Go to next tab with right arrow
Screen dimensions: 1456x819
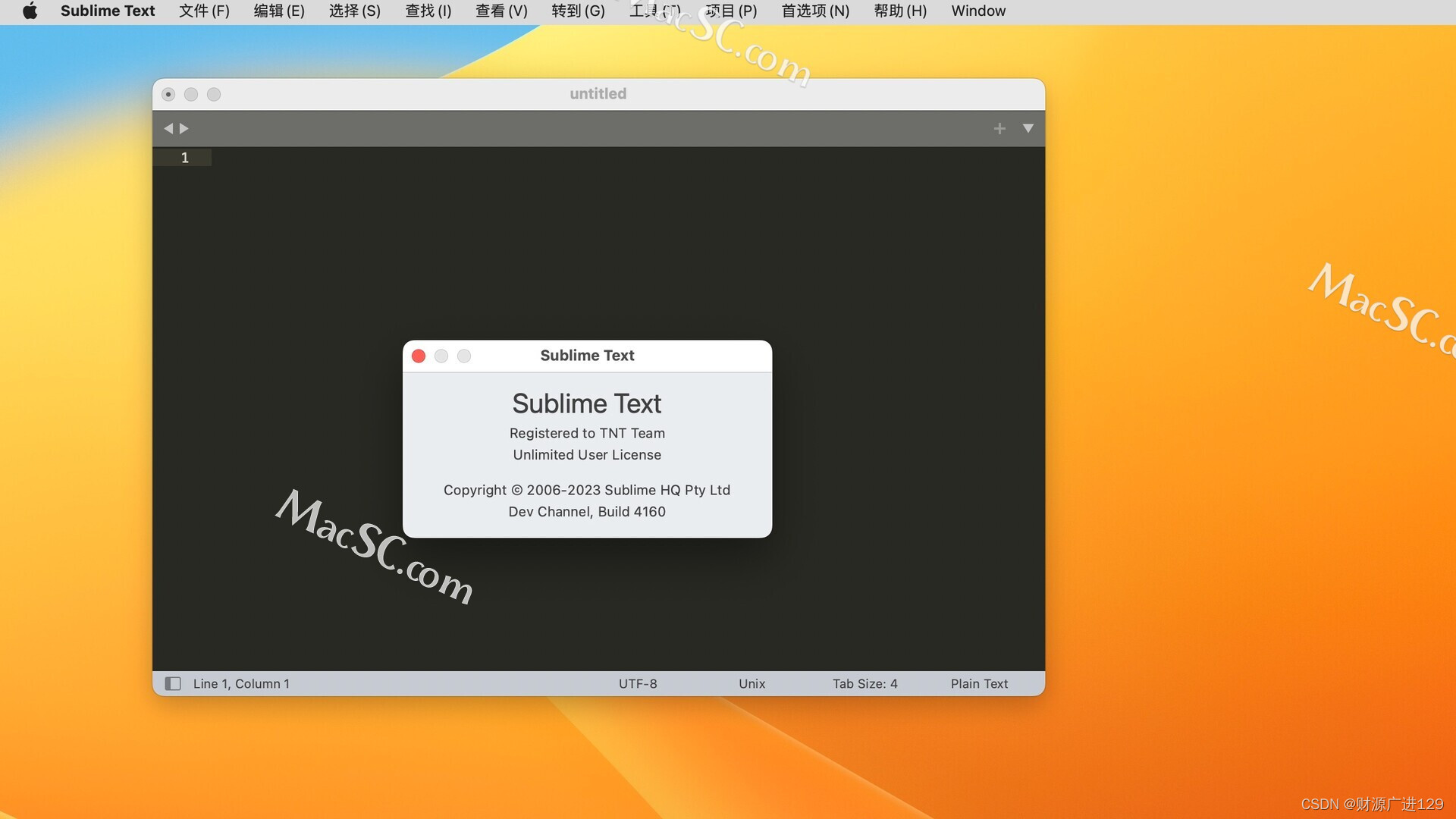click(x=184, y=128)
